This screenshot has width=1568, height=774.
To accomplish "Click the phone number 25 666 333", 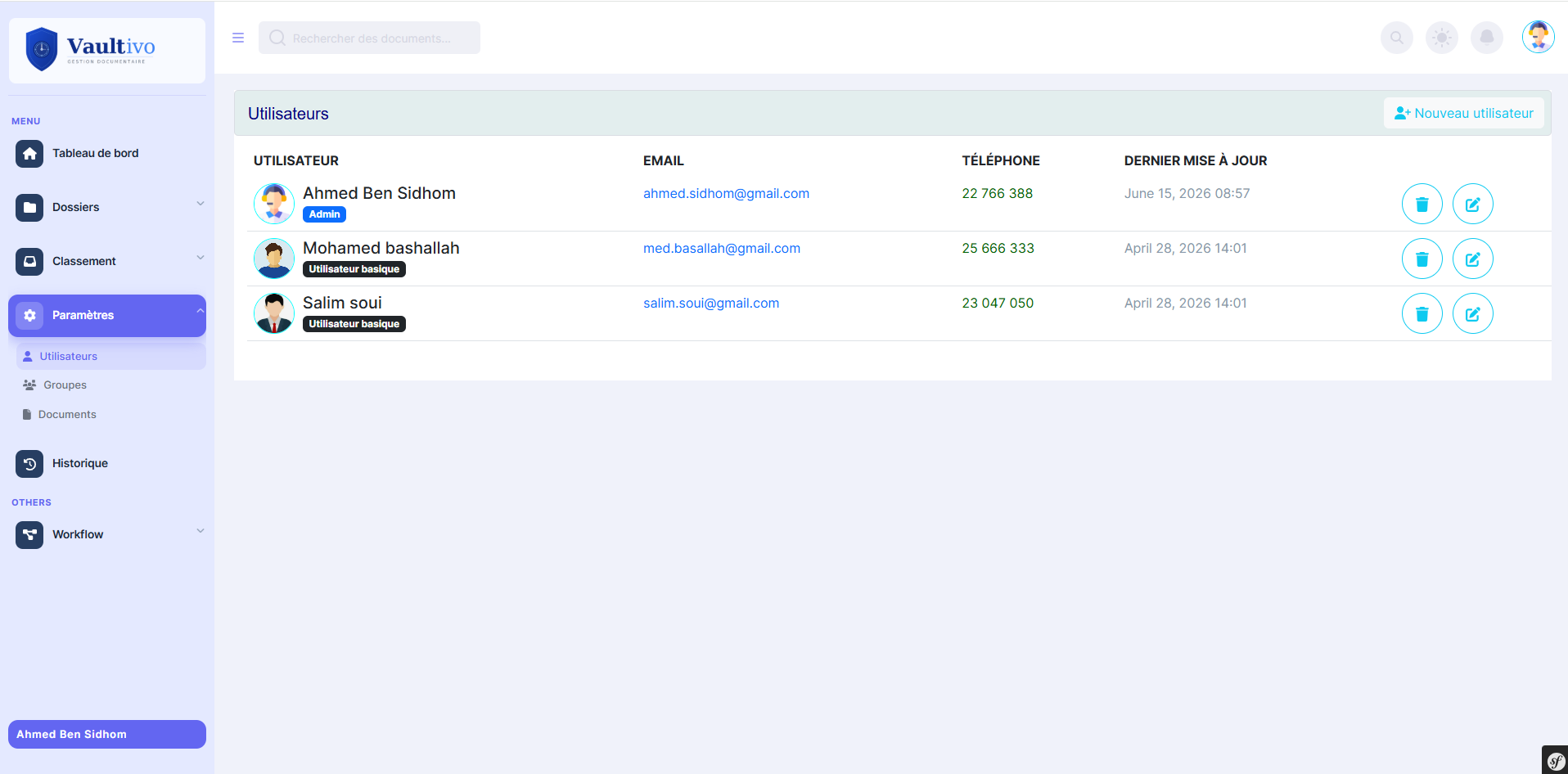I will pos(998,248).
